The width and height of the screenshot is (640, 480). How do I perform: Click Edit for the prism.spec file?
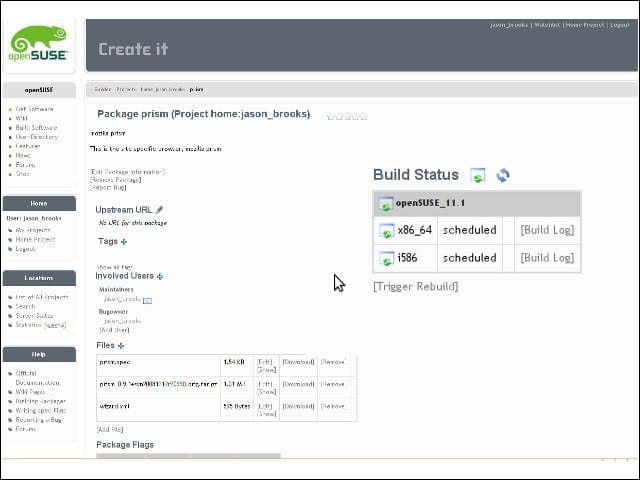[x=264, y=362]
